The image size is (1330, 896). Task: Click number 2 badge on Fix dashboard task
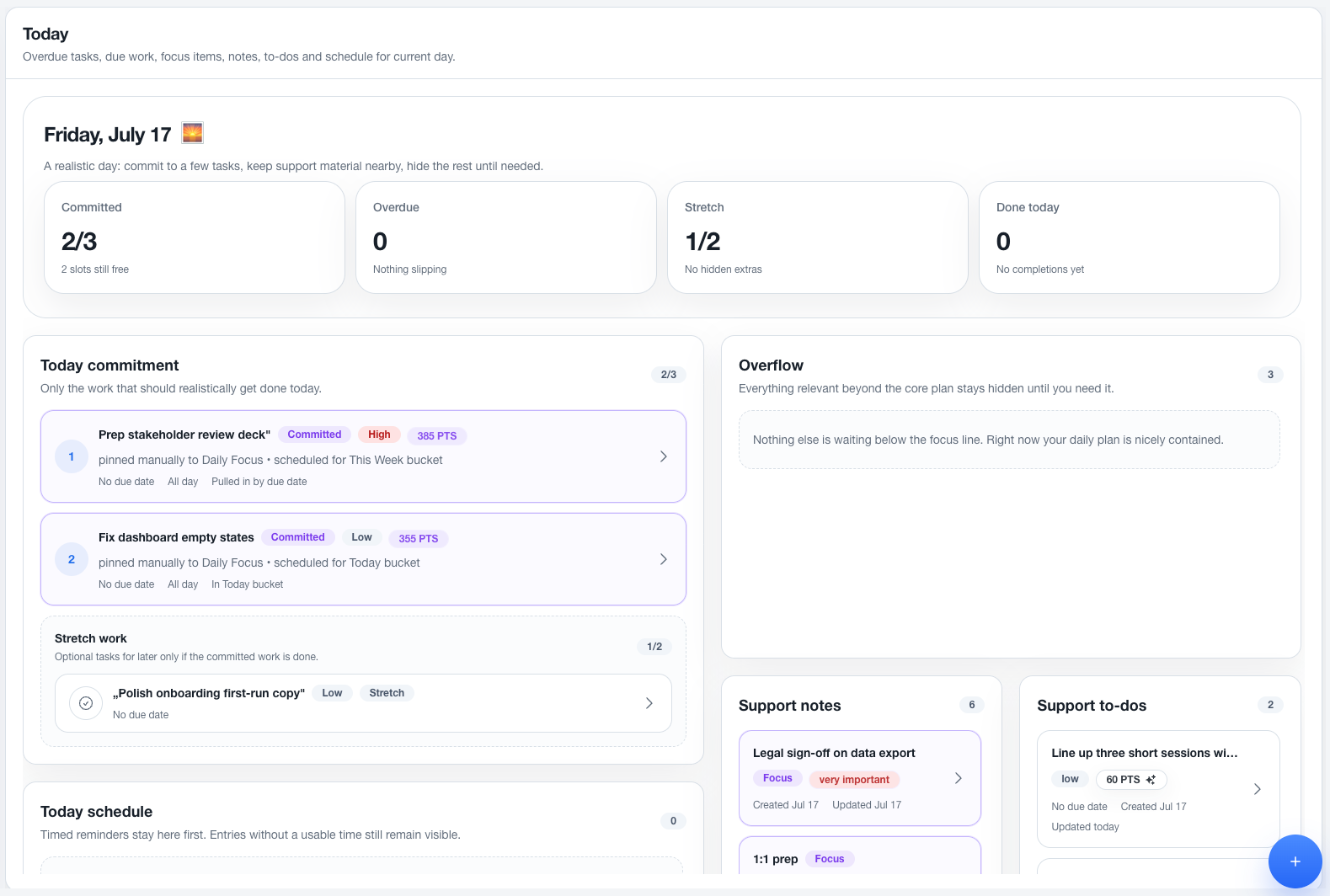[x=72, y=559]
